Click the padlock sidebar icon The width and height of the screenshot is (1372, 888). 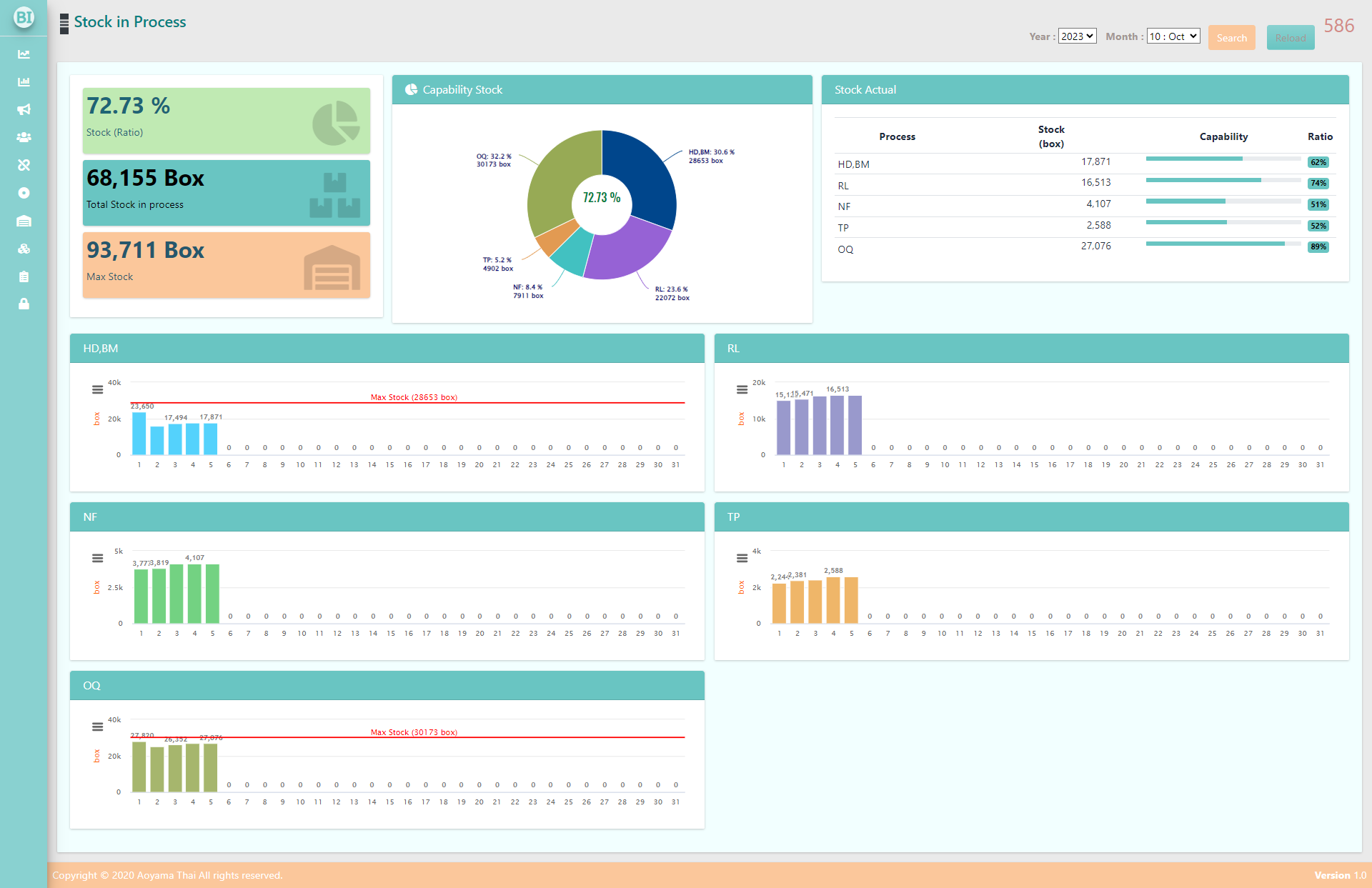[24, 304]
